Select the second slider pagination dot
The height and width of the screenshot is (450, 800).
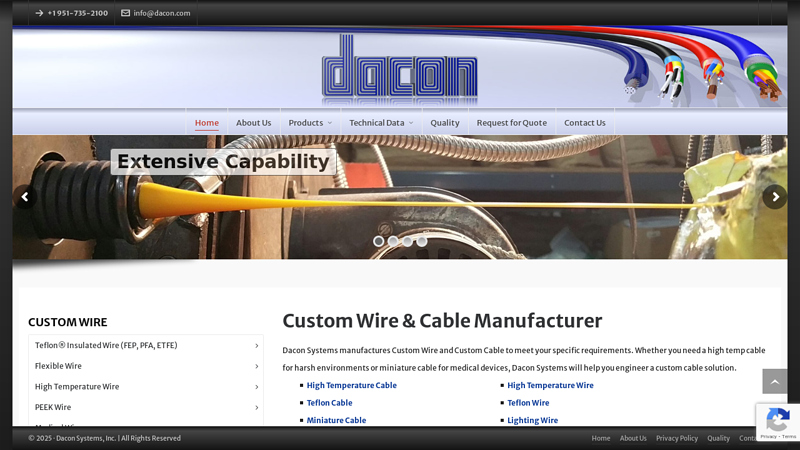tap(393, 241)
